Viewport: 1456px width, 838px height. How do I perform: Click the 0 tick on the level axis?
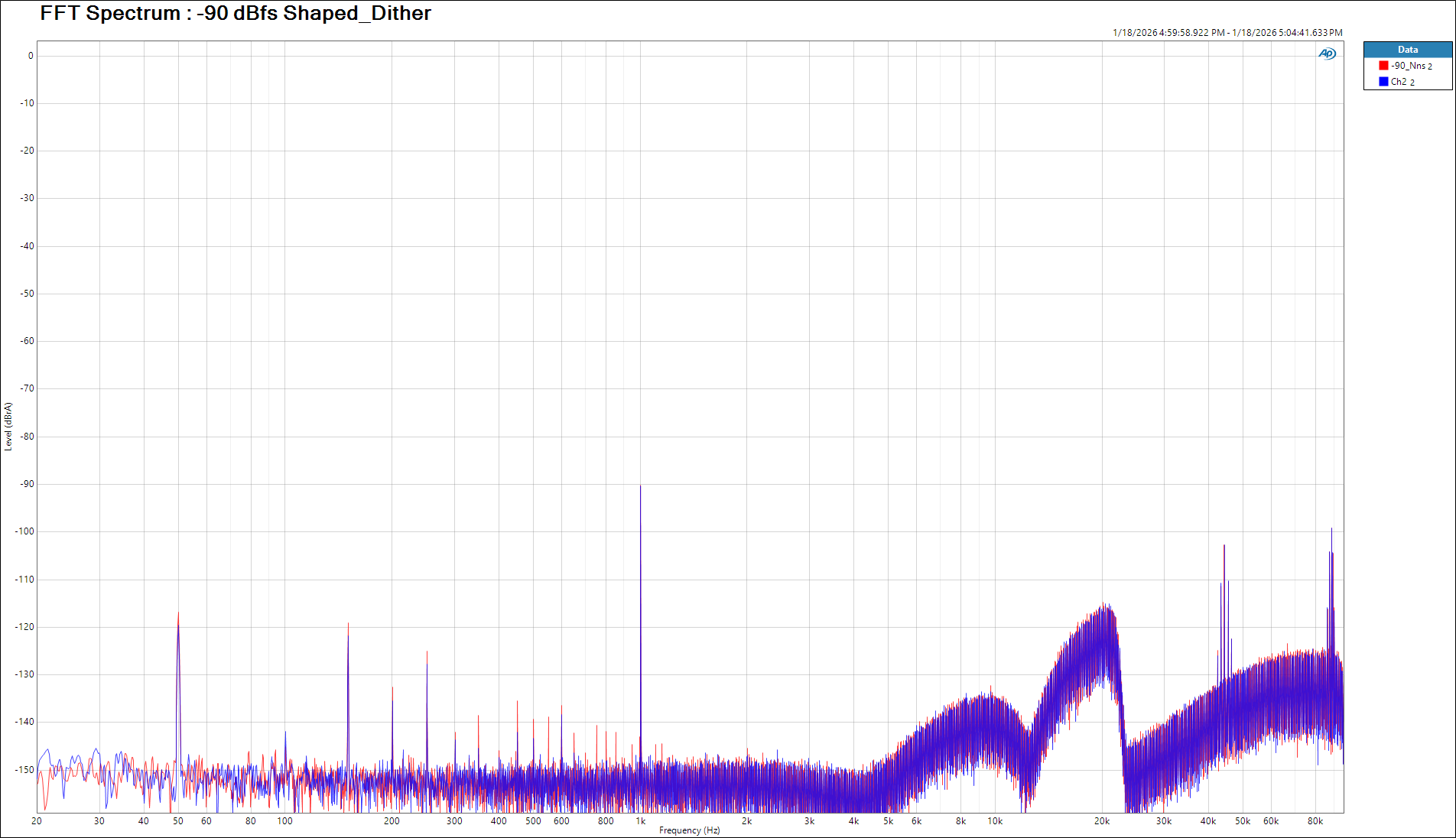tap(31, 56)
